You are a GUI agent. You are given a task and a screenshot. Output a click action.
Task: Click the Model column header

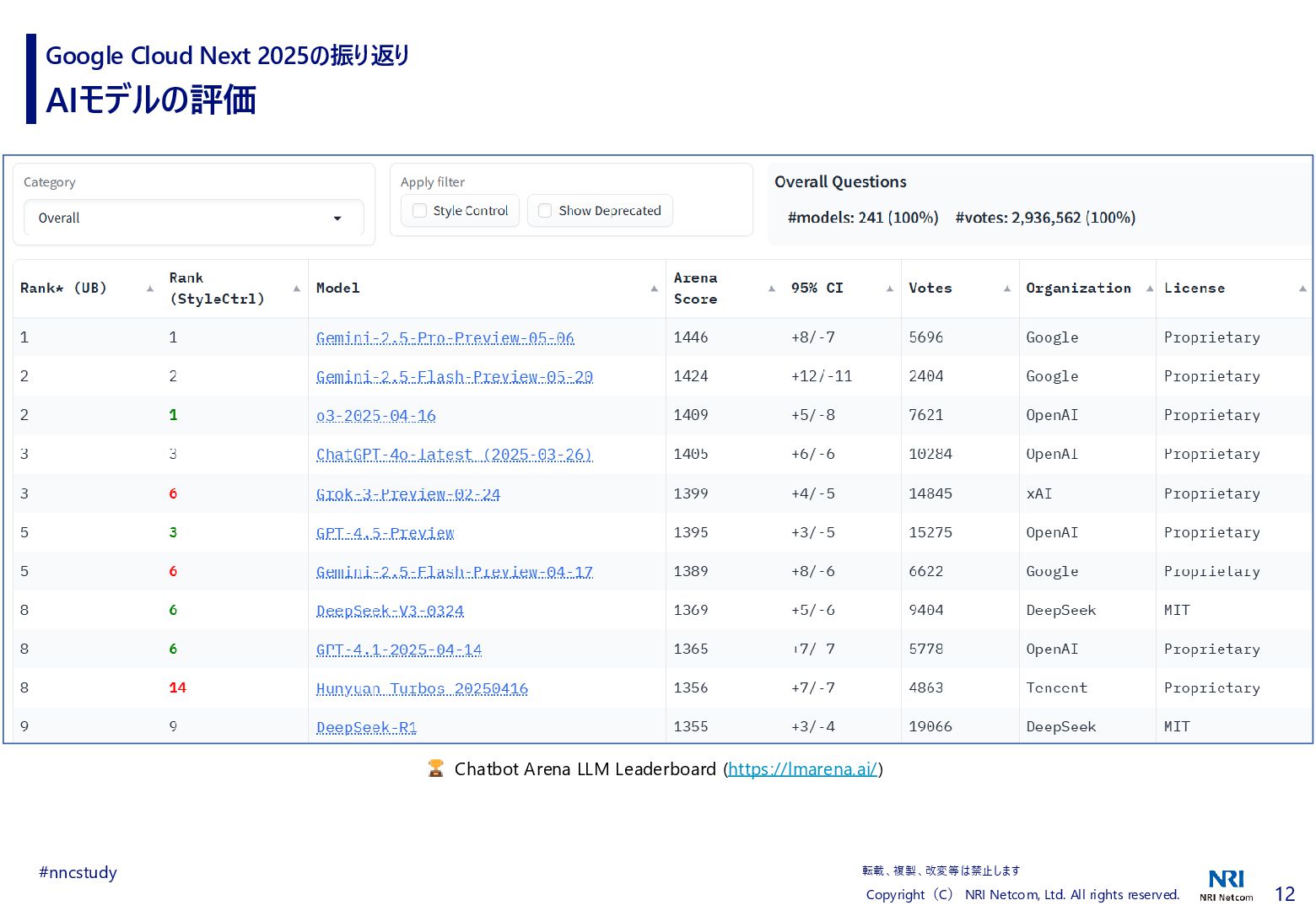(337, 288)
